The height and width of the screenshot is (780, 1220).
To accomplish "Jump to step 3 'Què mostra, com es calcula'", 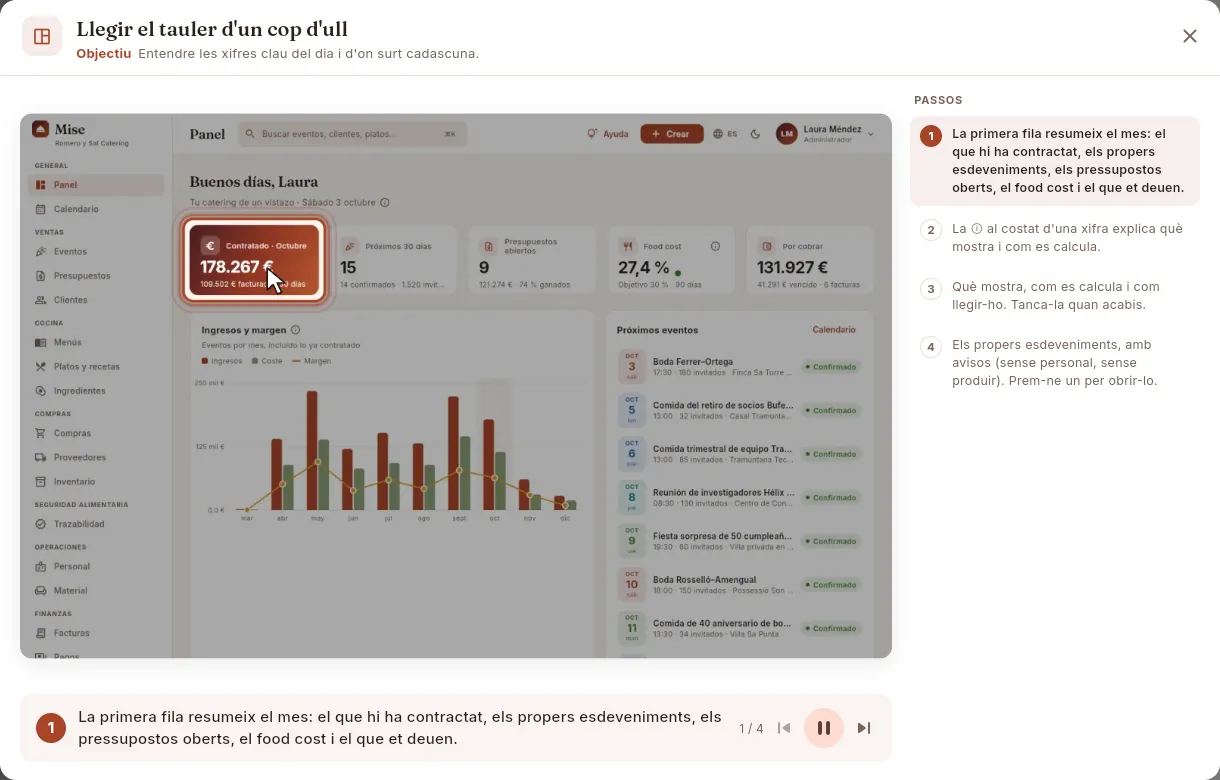I will coord(1055,296).
